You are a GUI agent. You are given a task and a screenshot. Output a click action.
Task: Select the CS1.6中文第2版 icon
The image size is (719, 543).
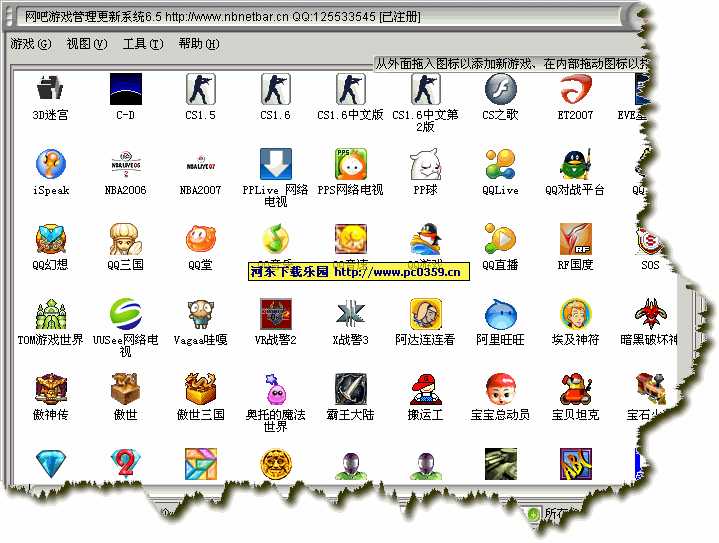[426, 89]
